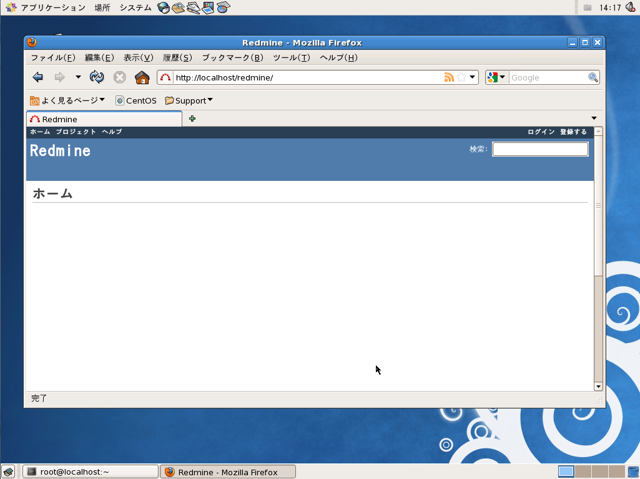This screenshot has height=479, width=640.
Task: Click the URL field showing localhost/redmine
Action: tap(308, 78)
